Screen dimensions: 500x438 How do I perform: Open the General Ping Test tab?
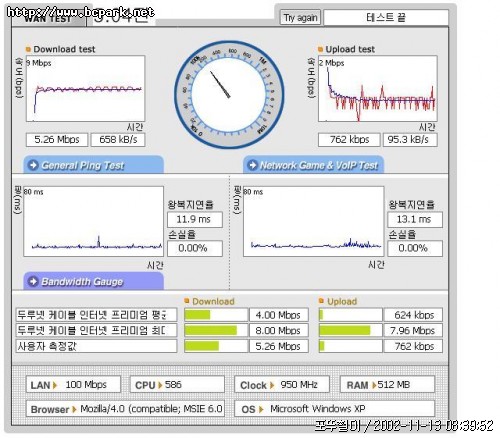tap(93, 165)
